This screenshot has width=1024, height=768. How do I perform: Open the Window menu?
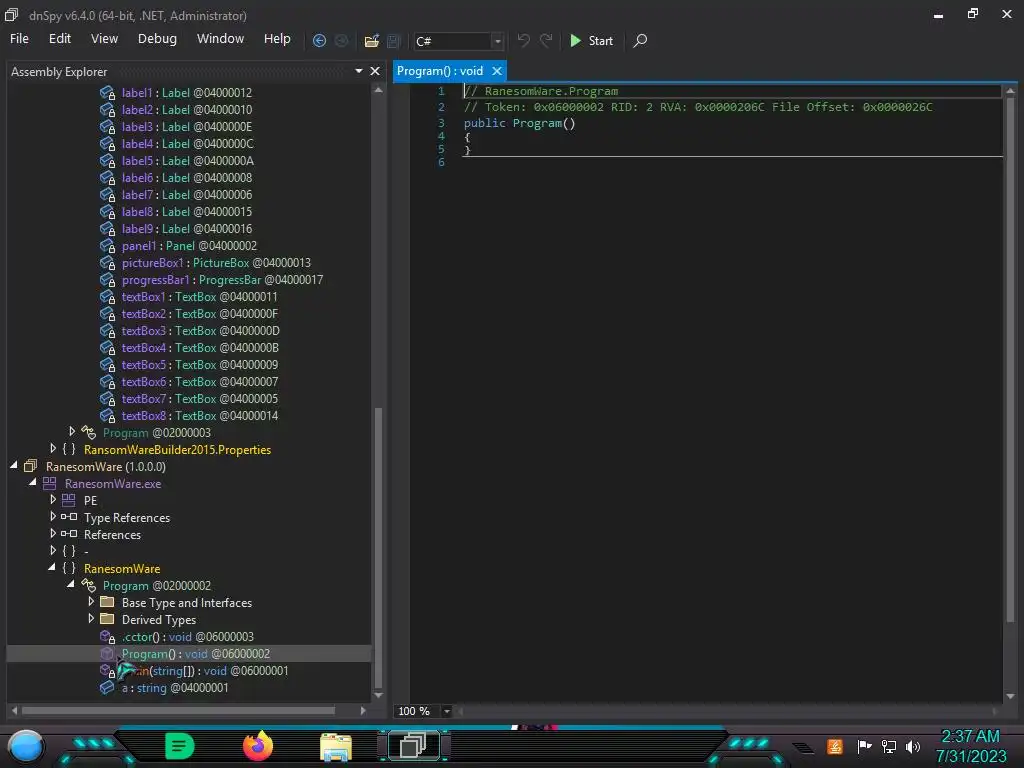221,39
